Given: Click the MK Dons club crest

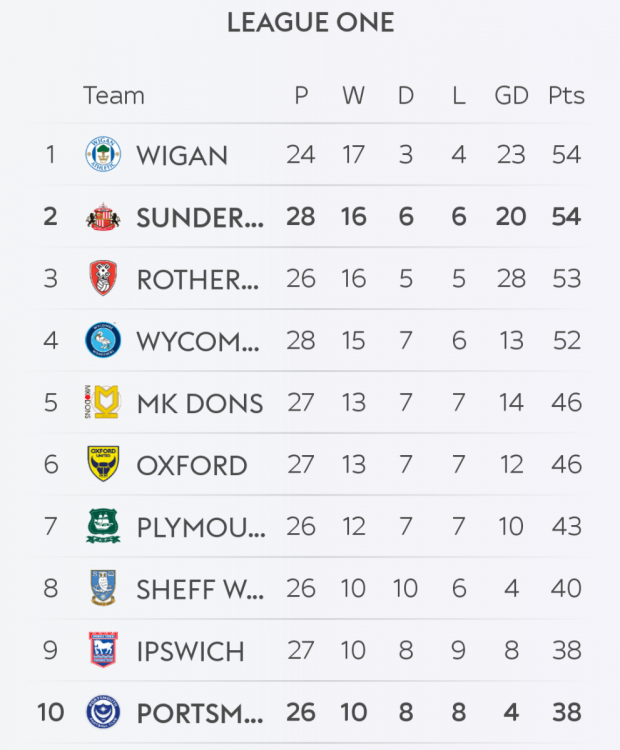Looking at the screenshot, I should tap(102, 403).
